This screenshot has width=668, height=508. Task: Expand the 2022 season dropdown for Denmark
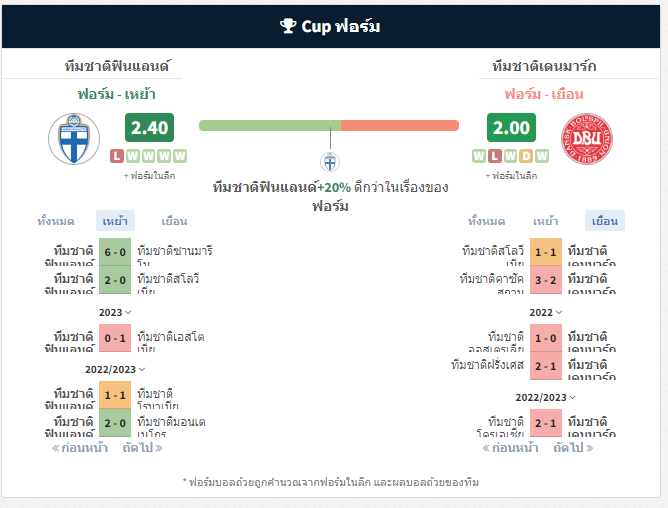click(x=546, y=312)
